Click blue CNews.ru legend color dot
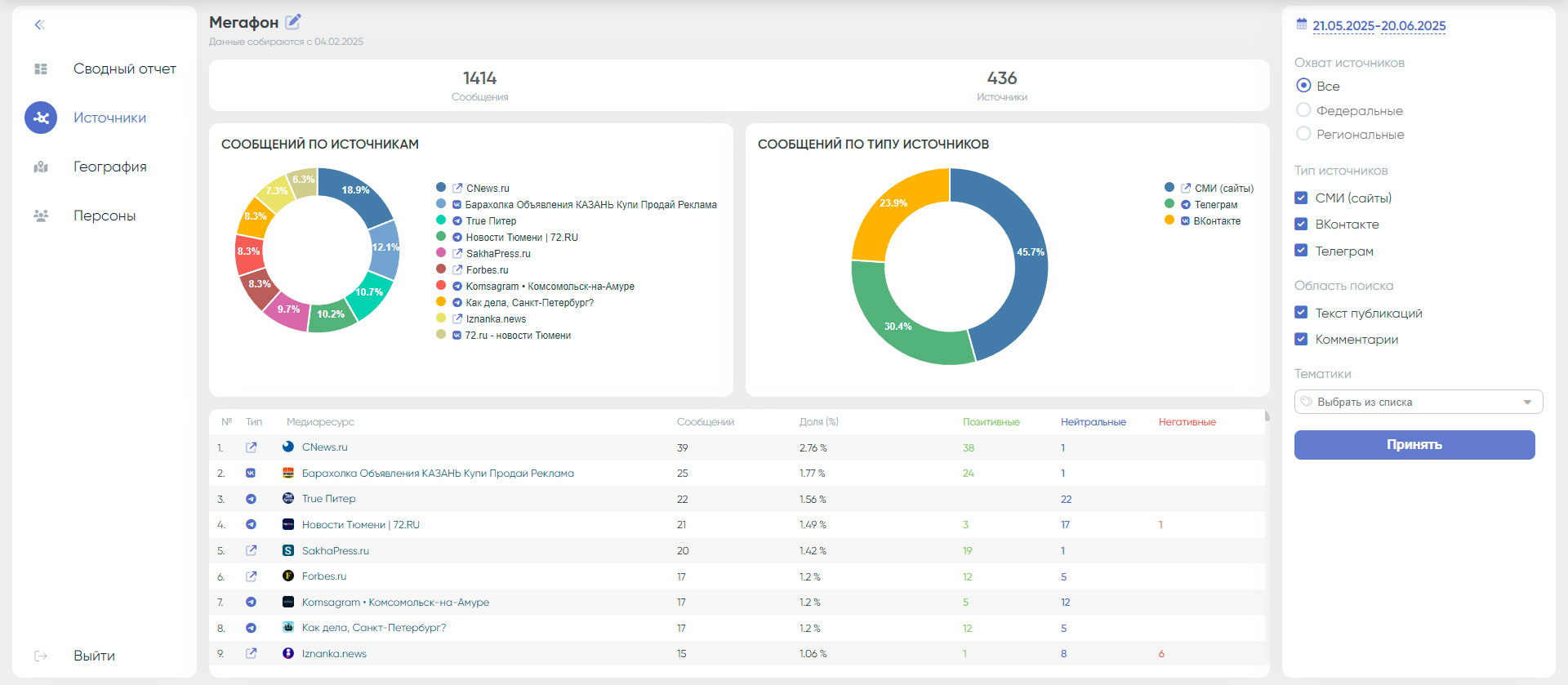The height and width of the screenshot is (685, 1568). [x=441, y=188]
